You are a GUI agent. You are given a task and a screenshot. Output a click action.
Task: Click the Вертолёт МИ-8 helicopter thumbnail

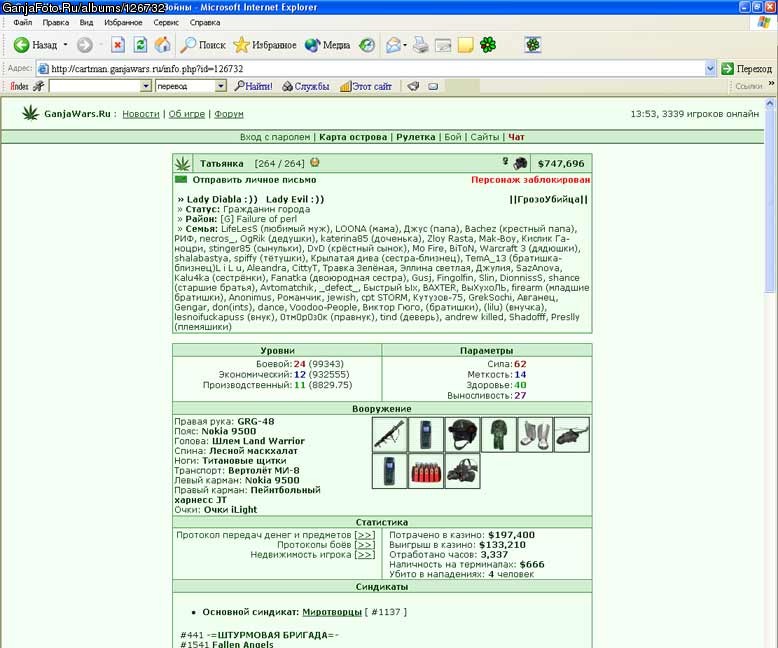pyautogui.click(x=572, y=435)
